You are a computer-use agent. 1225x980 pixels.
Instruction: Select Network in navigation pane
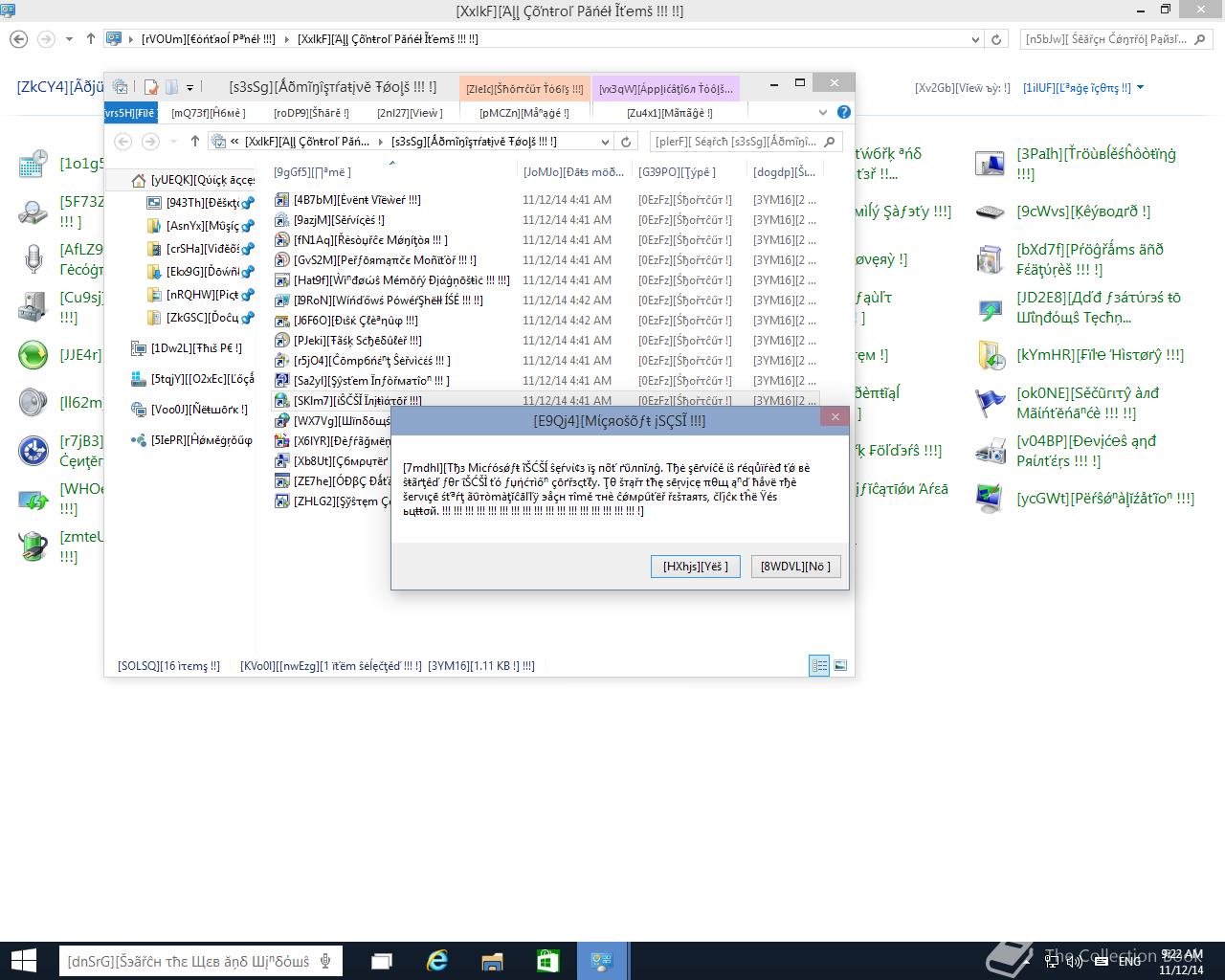189,410
